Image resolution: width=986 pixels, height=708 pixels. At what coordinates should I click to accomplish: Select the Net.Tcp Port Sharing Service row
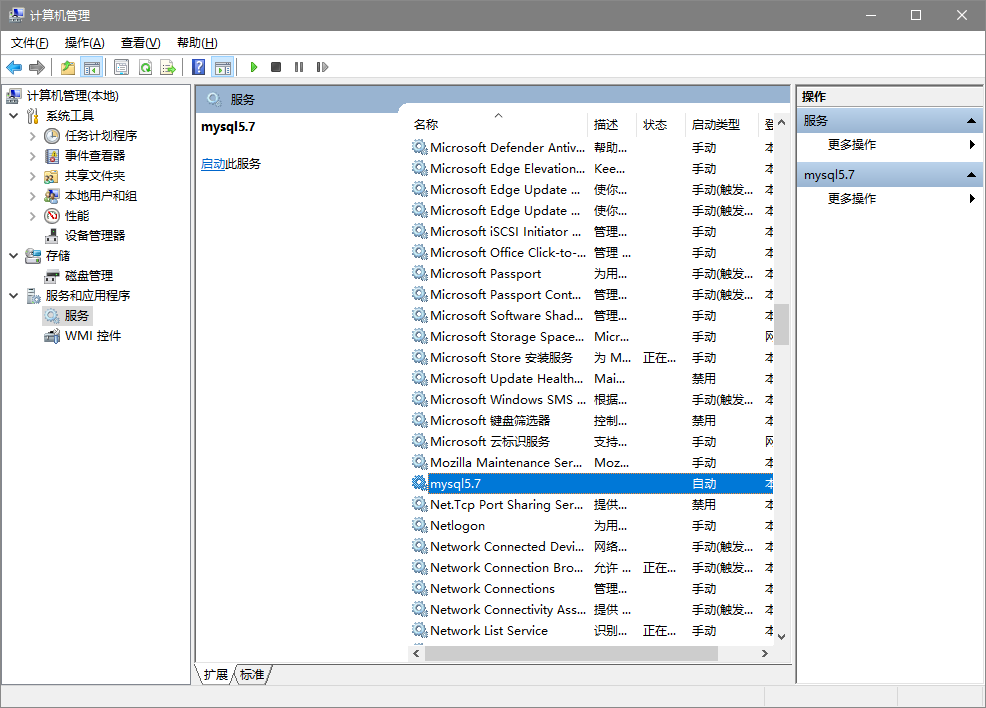[592, 504]
